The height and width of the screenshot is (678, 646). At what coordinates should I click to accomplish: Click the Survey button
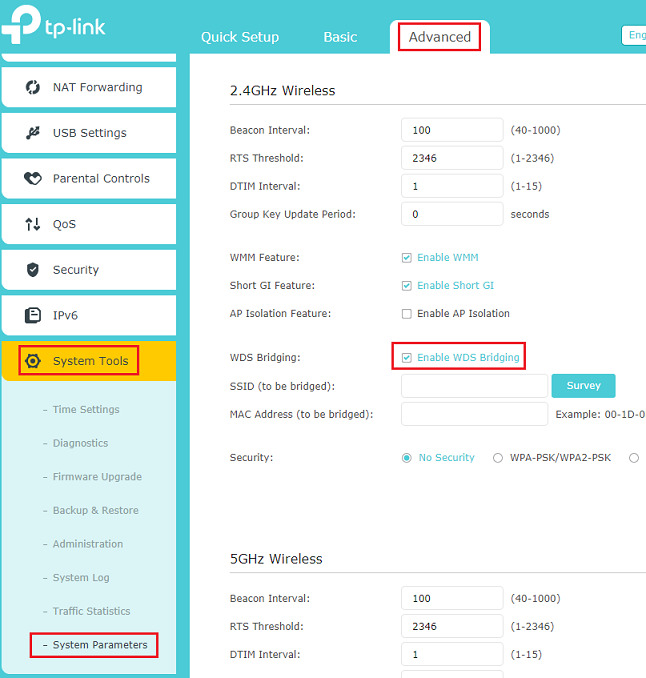(583, 386)
